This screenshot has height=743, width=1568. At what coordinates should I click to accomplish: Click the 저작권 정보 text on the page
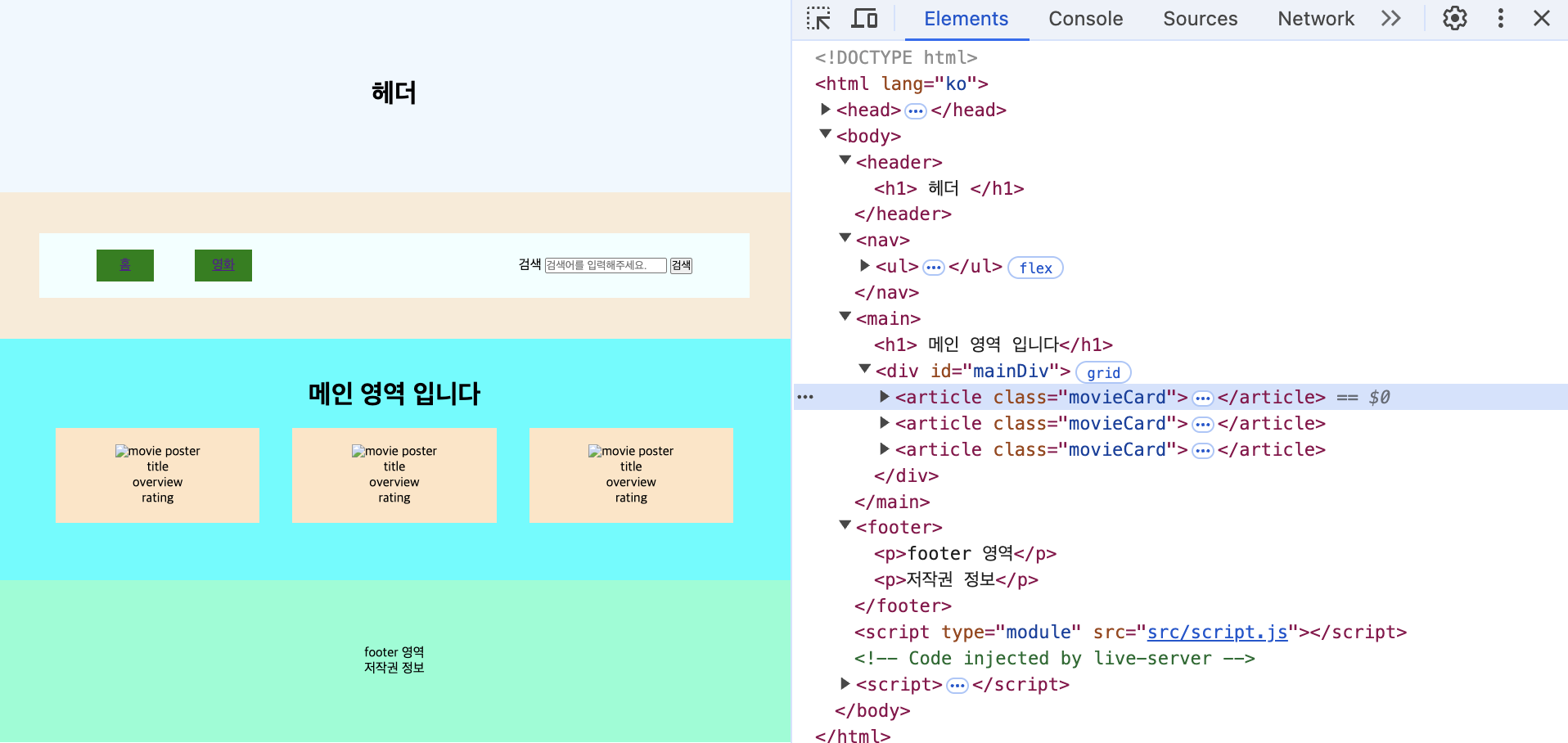394,668
